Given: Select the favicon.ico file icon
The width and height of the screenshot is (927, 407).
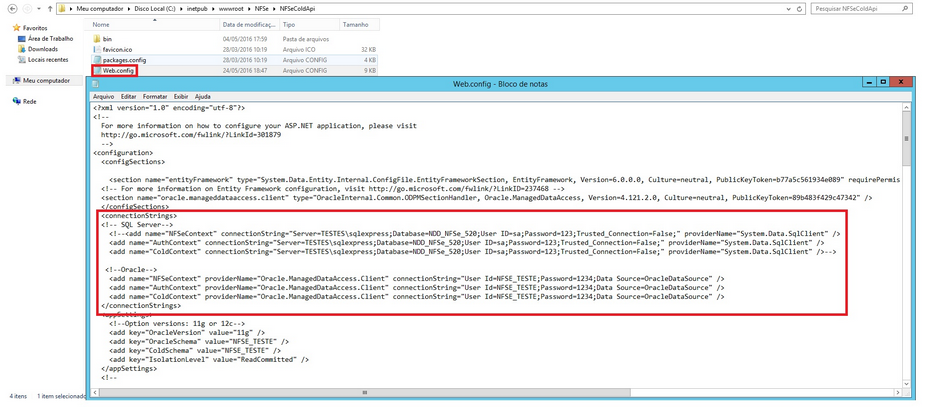Looking at the screenshot, I should 98,50.
